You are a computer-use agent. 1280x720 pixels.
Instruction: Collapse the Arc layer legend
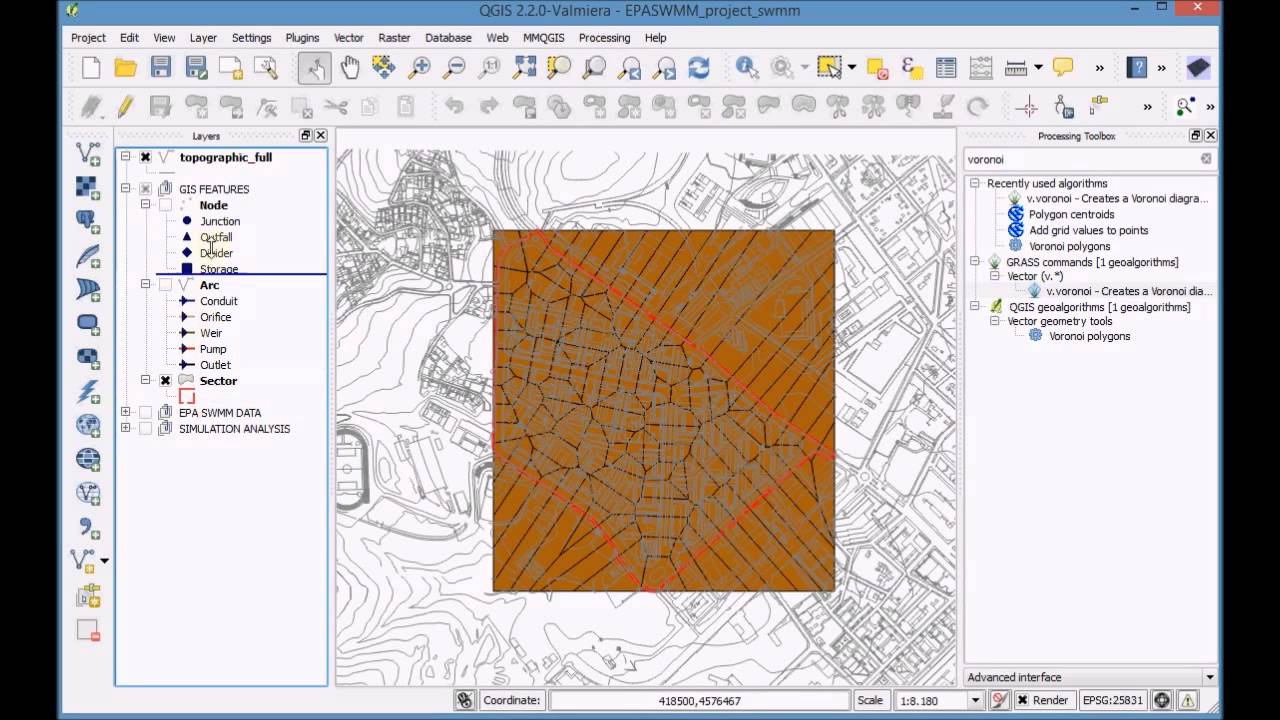pyautogui.click(x=145, y=285)
